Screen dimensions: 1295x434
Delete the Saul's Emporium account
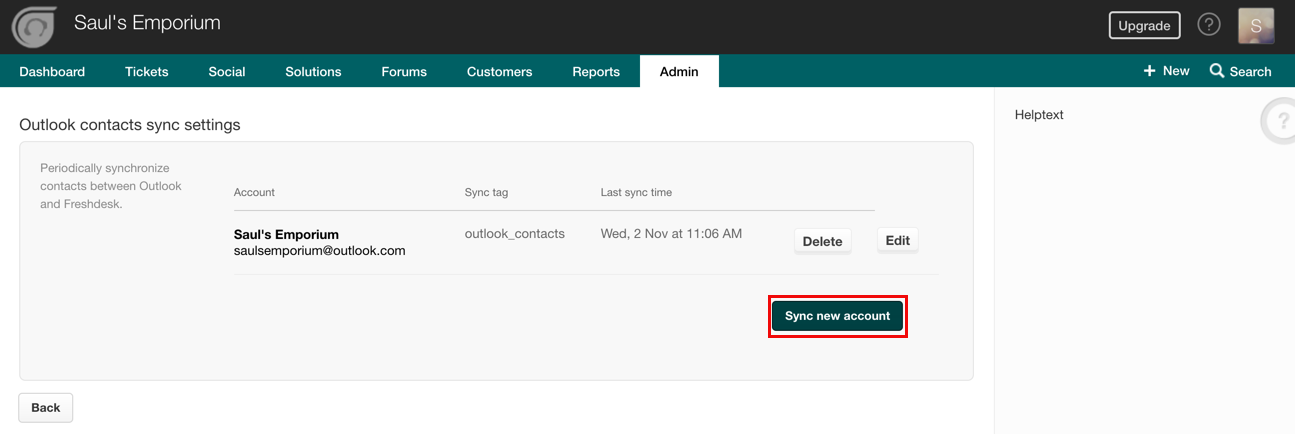[822, 241]
